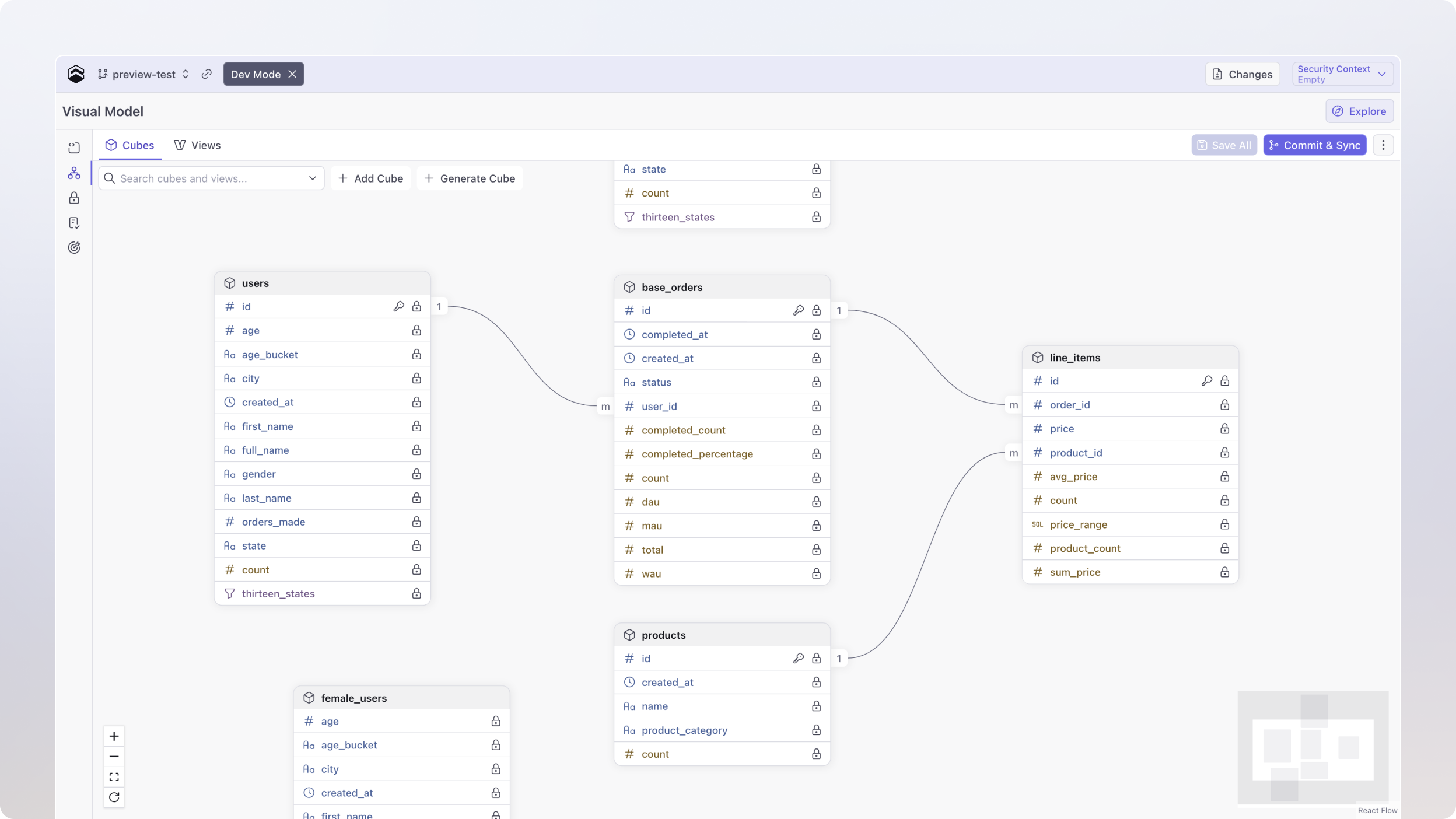The image size is (1456, 819).
Task: Click Add Cube button
Action: pyautogui.click(x=370, y=178)
